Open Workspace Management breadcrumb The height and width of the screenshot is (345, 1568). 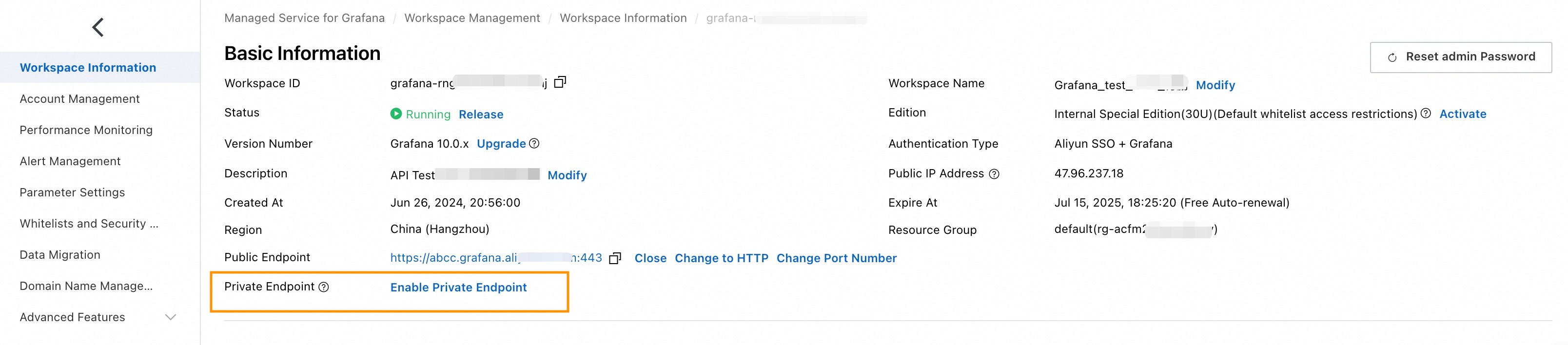tap(472, 18)
